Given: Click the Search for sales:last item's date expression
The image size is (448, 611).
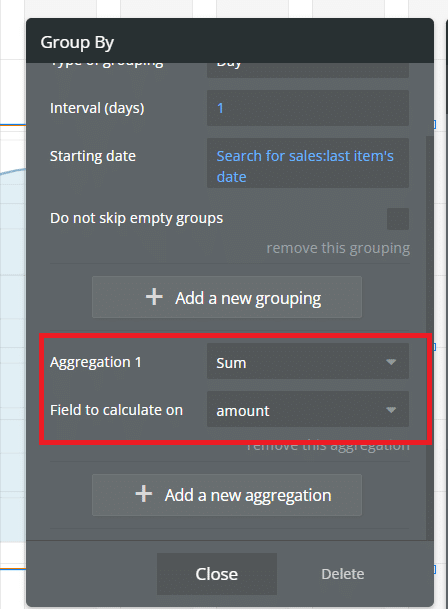Looking at the screenshot, I should [x=305, y=166].
